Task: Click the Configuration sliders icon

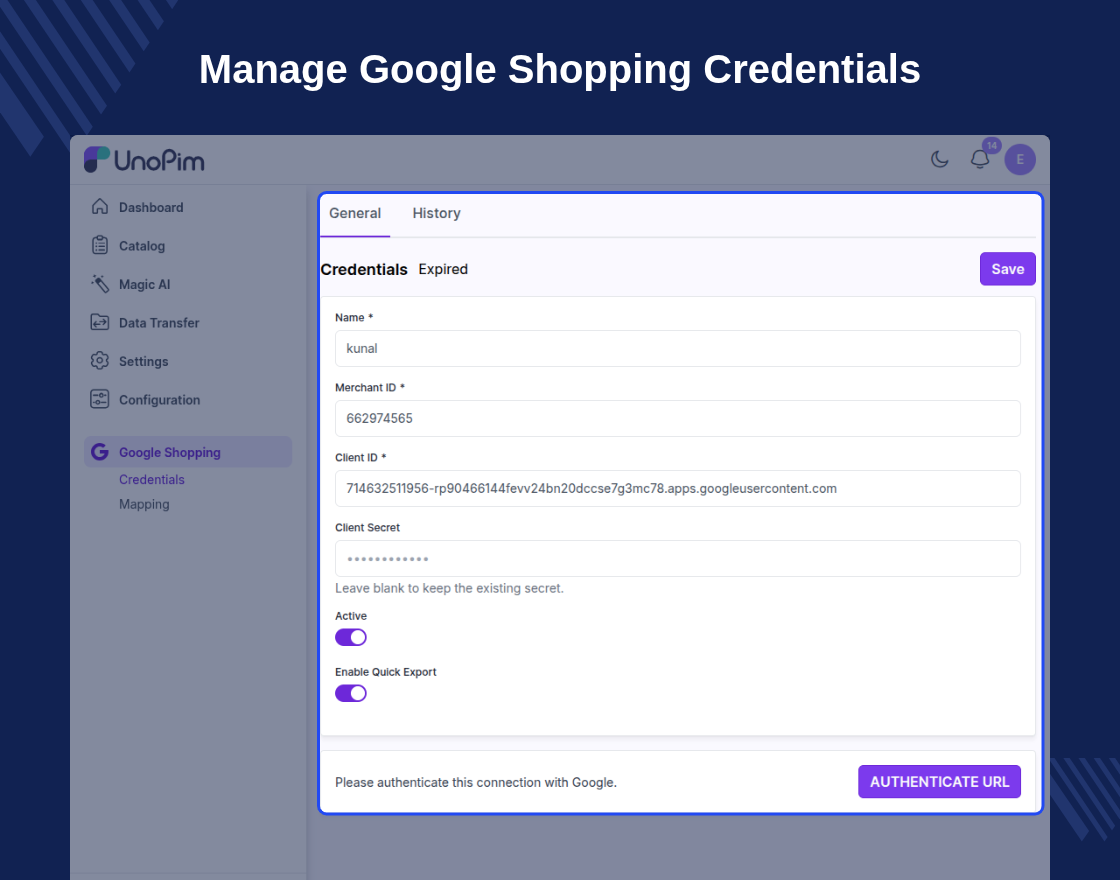Action: (100, 400)
